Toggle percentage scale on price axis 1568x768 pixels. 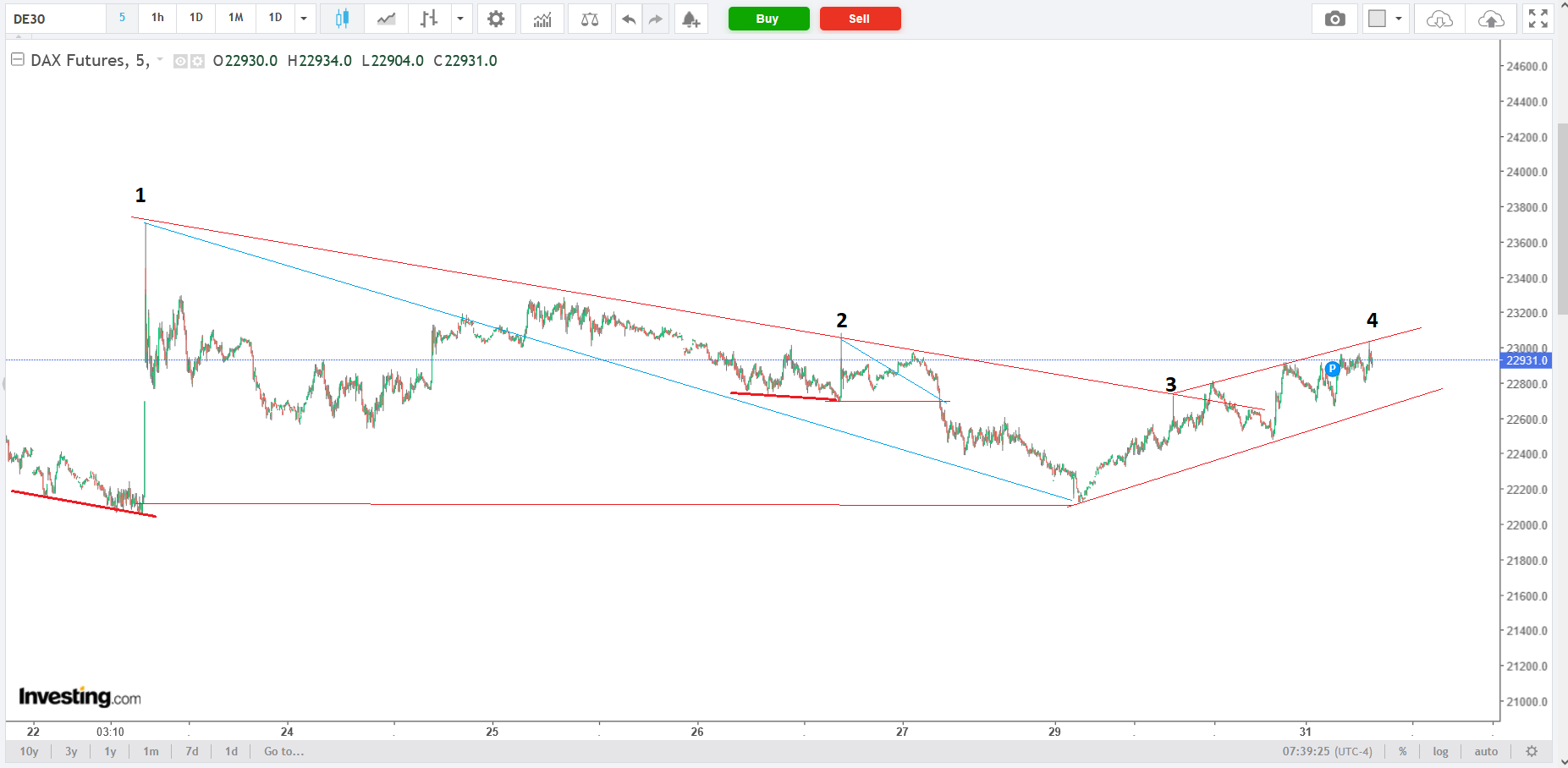[x=1402, y=751]
